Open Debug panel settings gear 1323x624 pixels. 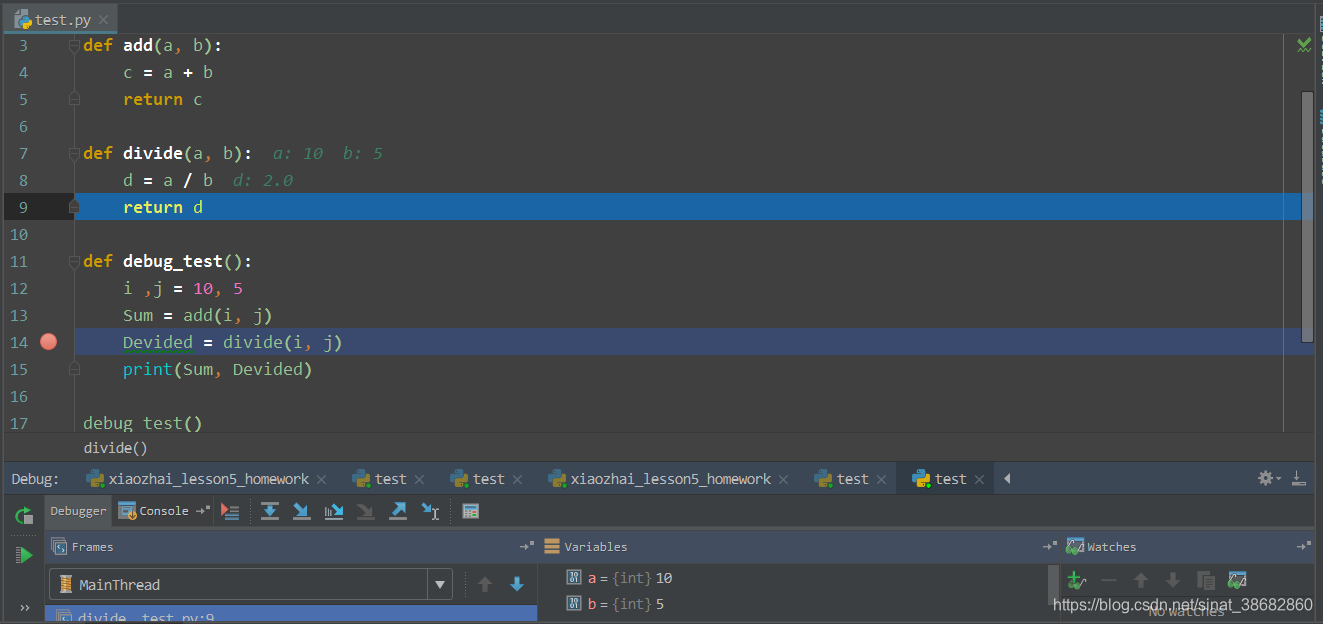click(x=1269, y=479)
